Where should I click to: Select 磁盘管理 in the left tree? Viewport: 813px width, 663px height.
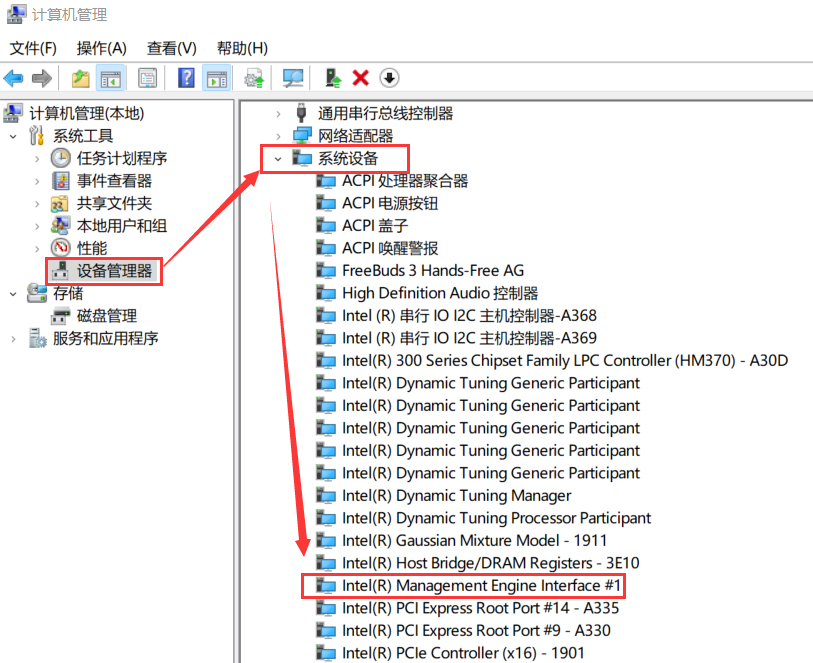(107, 316)
